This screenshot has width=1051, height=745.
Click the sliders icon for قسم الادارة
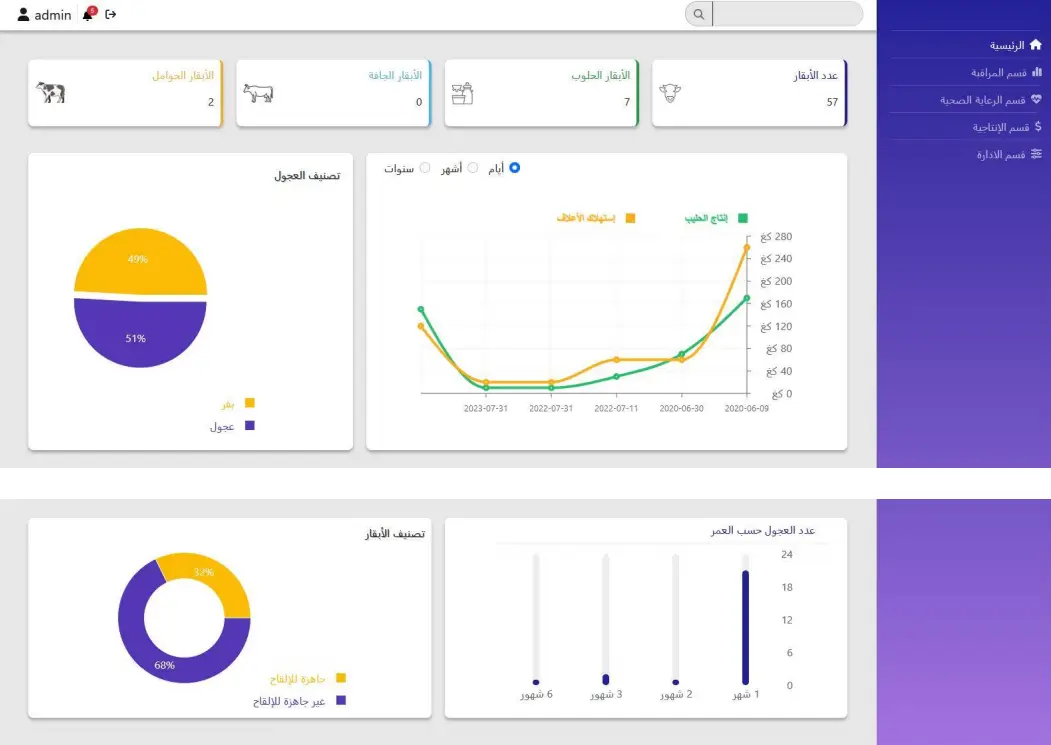(x=1036, y=154)
